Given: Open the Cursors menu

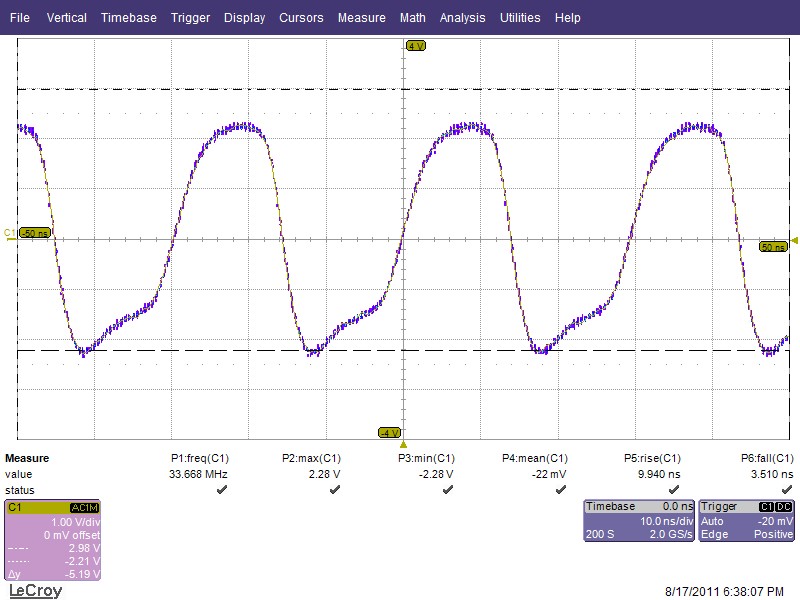Looking at the screenshot, I should [x=301, y=18].
